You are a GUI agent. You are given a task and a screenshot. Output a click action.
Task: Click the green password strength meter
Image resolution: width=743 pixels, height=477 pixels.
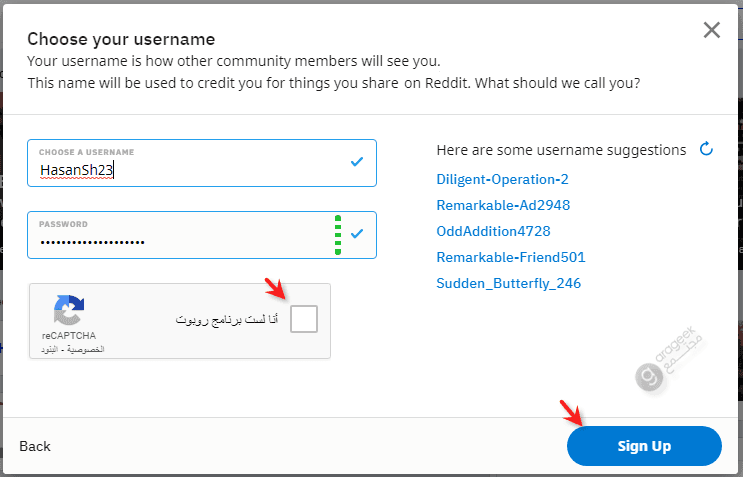(338, 235)
